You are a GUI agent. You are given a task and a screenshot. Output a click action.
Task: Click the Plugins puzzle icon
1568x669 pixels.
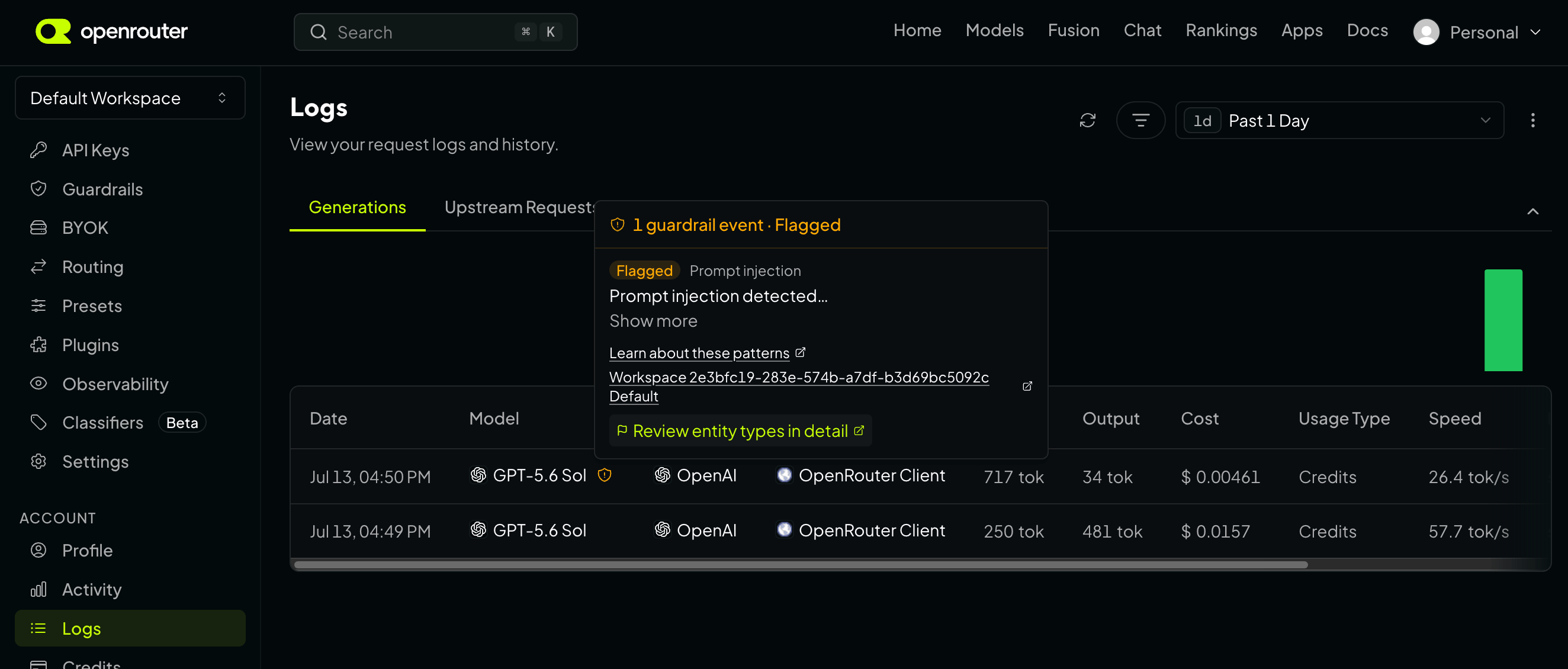38,345
